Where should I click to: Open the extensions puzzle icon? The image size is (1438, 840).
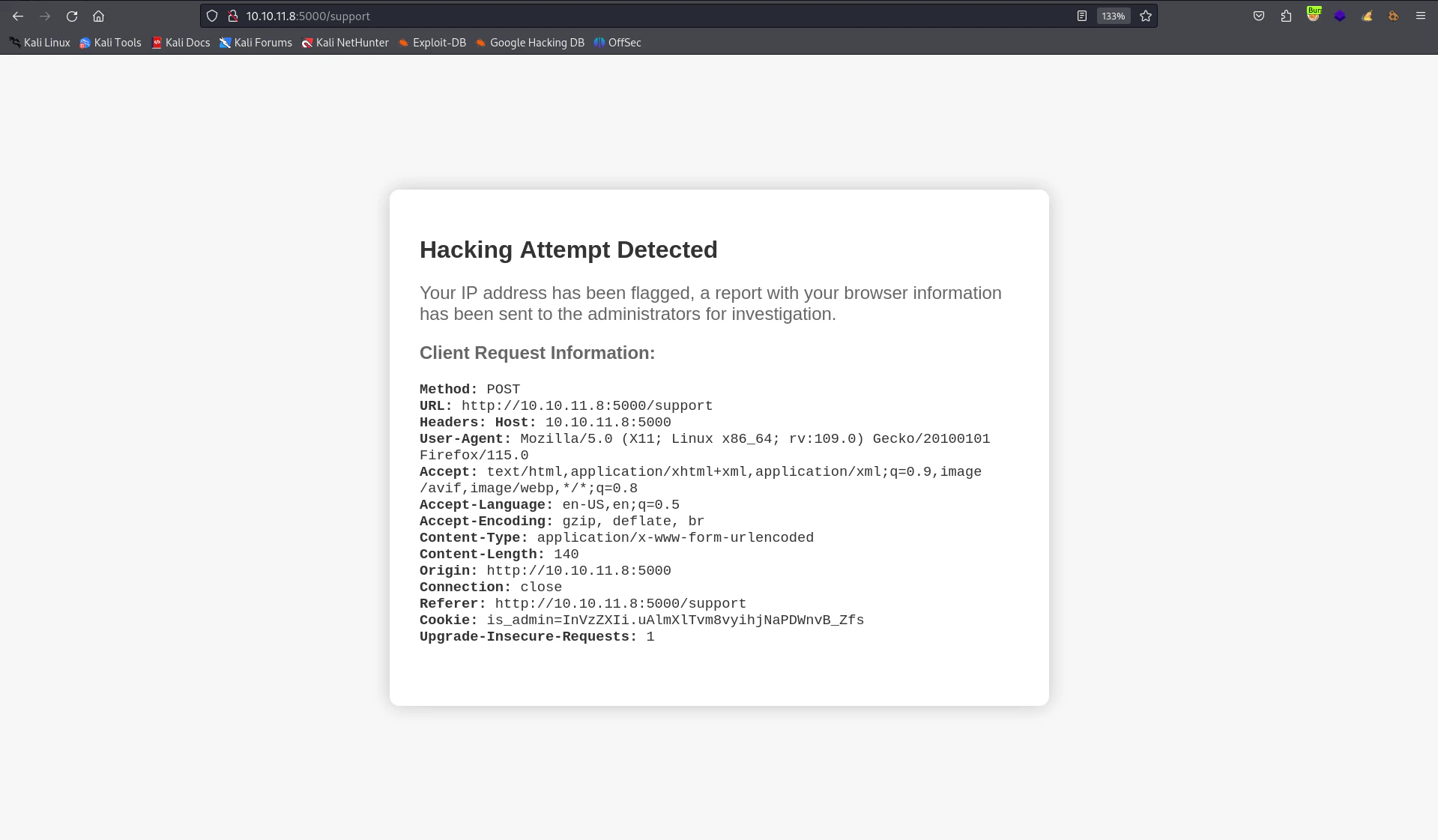1286,16
